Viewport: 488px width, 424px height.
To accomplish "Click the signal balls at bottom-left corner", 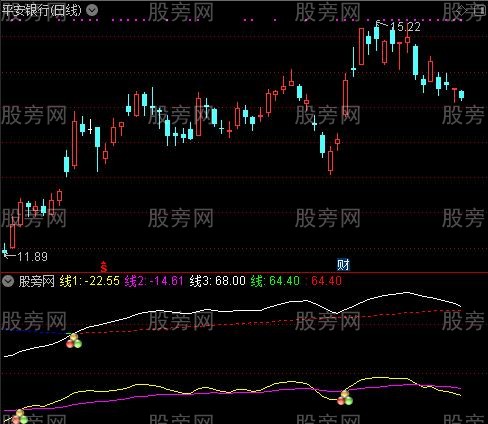I will coord(20,417).
